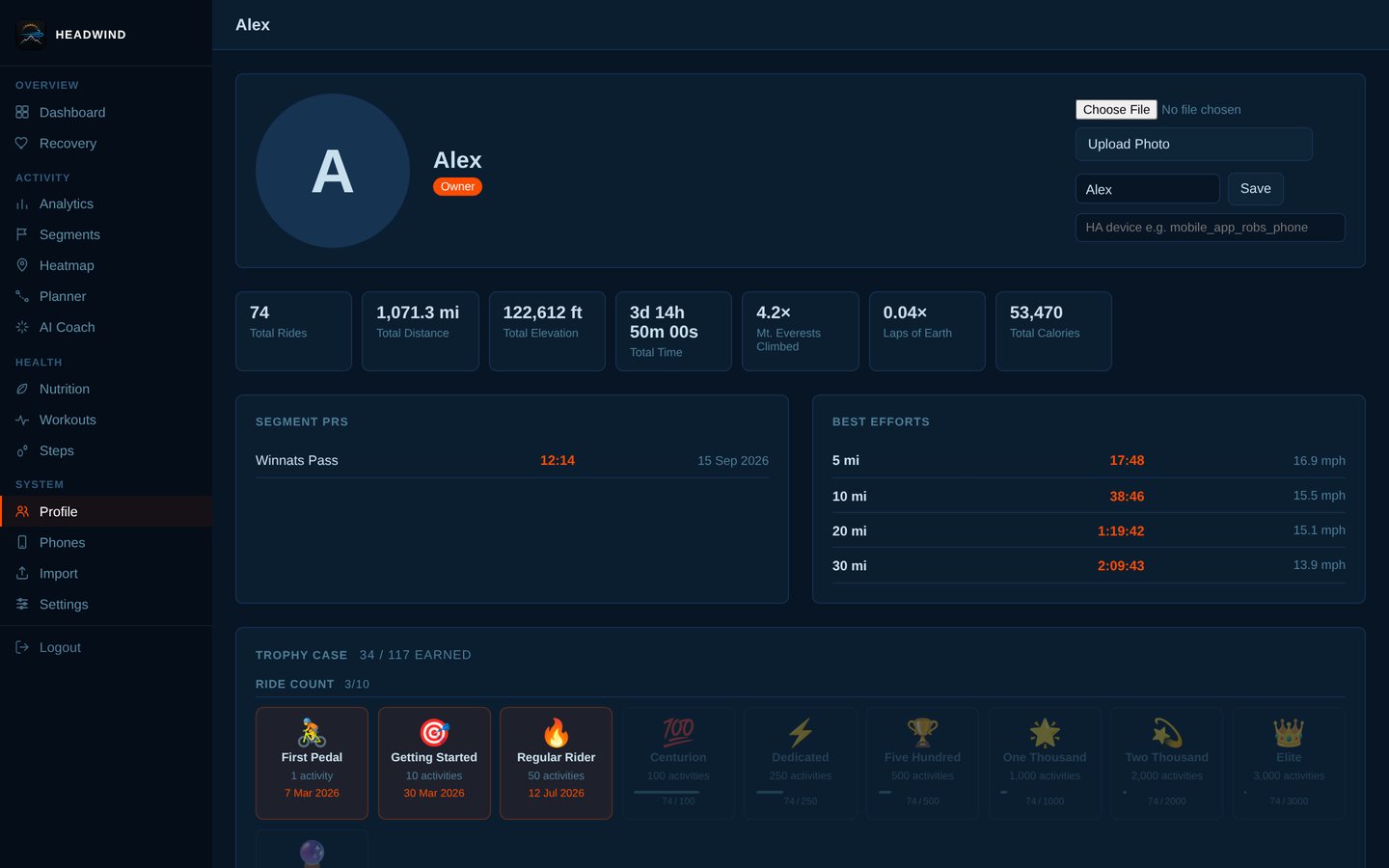Viewport: 1389px width, 868px height.
Task: Click the Planner route icon
Action: point(22,296)
